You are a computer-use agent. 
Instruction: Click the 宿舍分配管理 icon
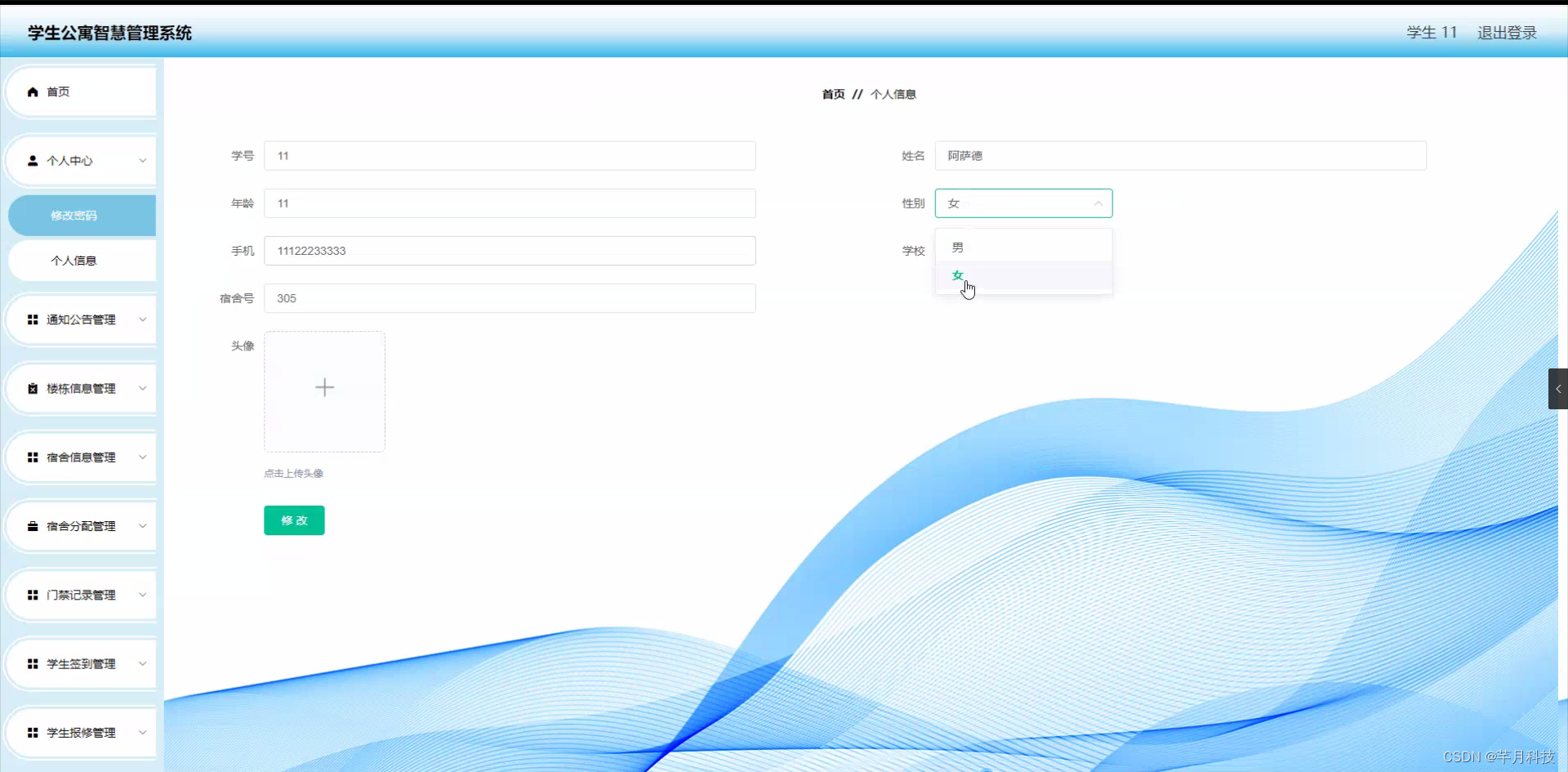tap(32, 525)
